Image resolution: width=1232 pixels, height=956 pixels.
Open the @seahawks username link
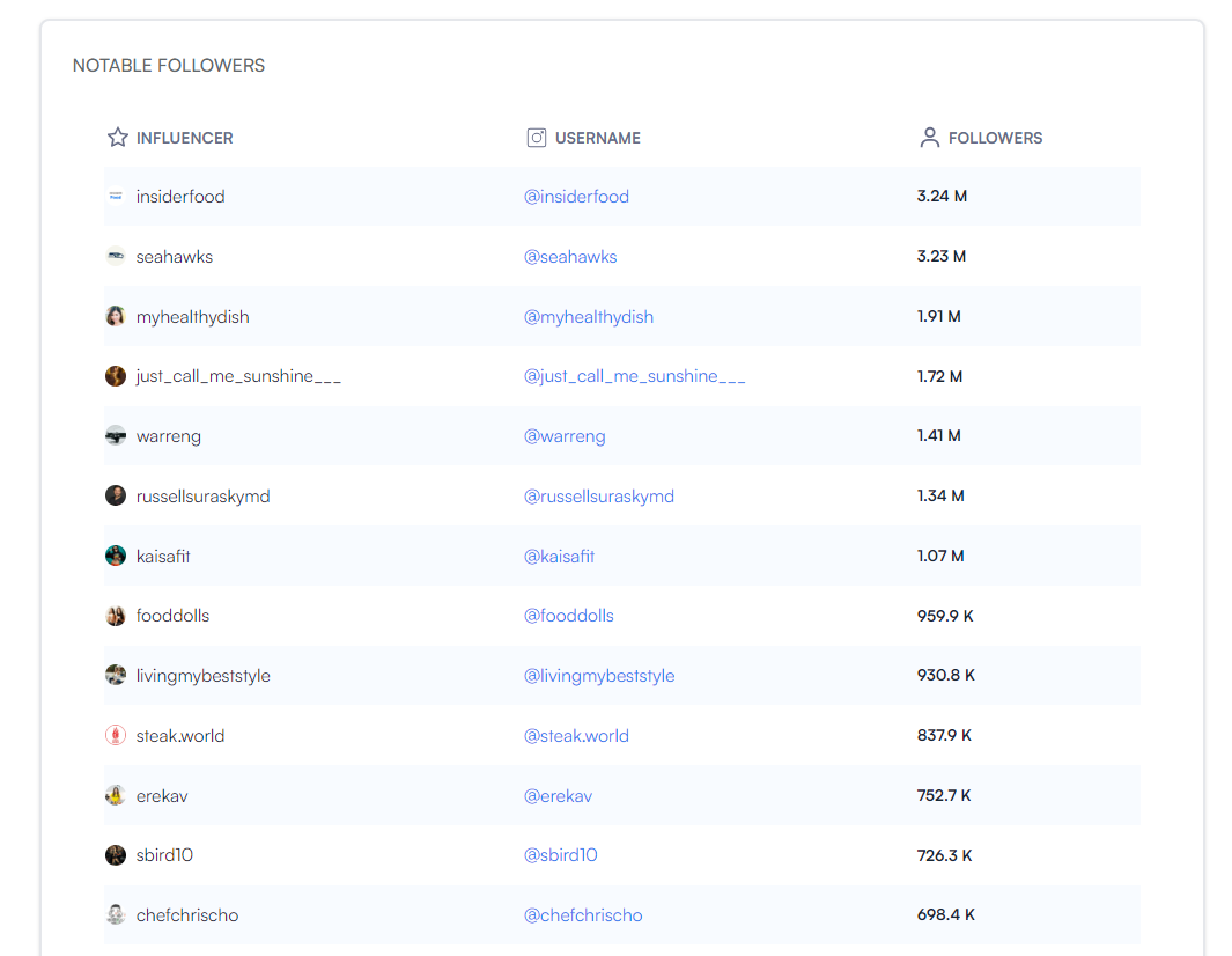click(570, 257)
